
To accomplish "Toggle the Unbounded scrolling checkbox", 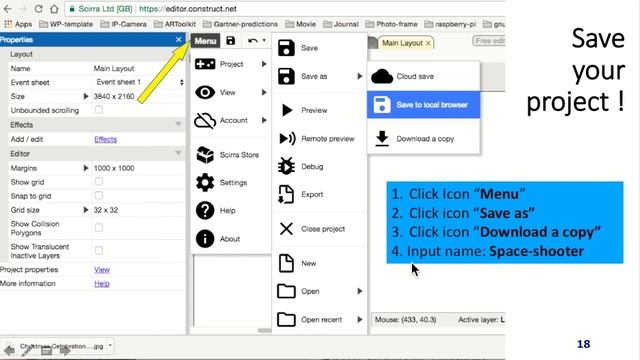I will point(99,110).
